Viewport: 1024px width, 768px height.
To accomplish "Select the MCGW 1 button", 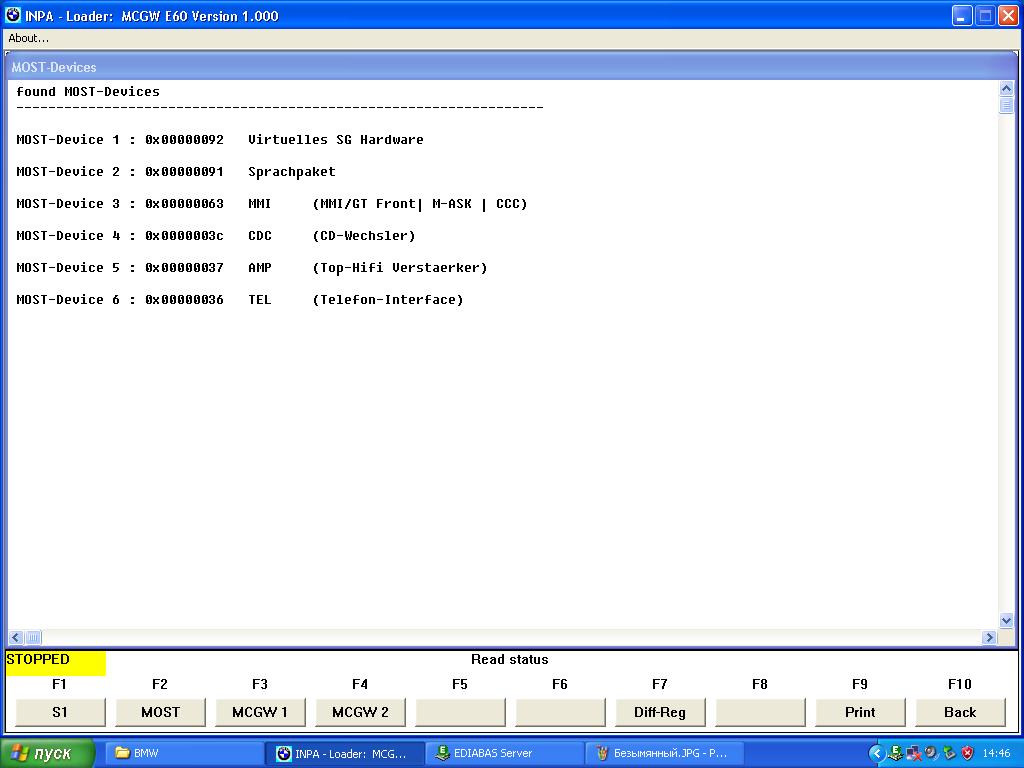I will 260,712.
